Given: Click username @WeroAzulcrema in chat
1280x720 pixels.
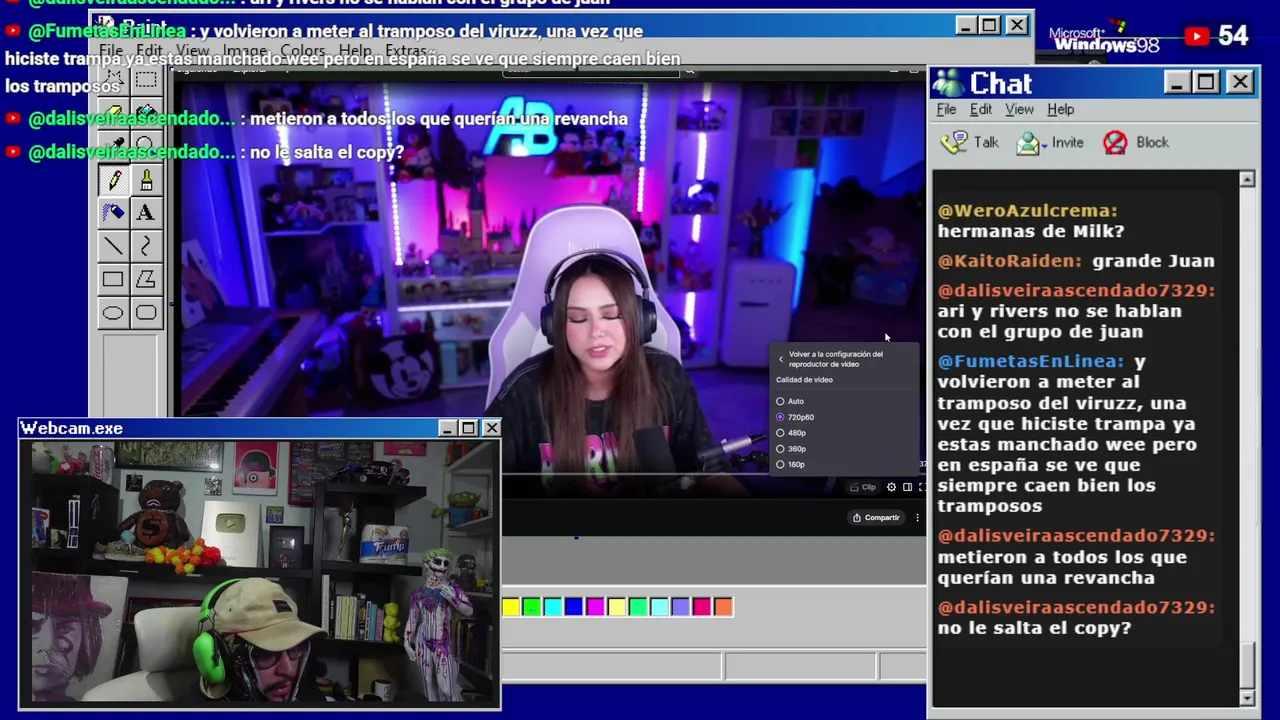Looking at the screenshot, I should tap(1027, 210).
